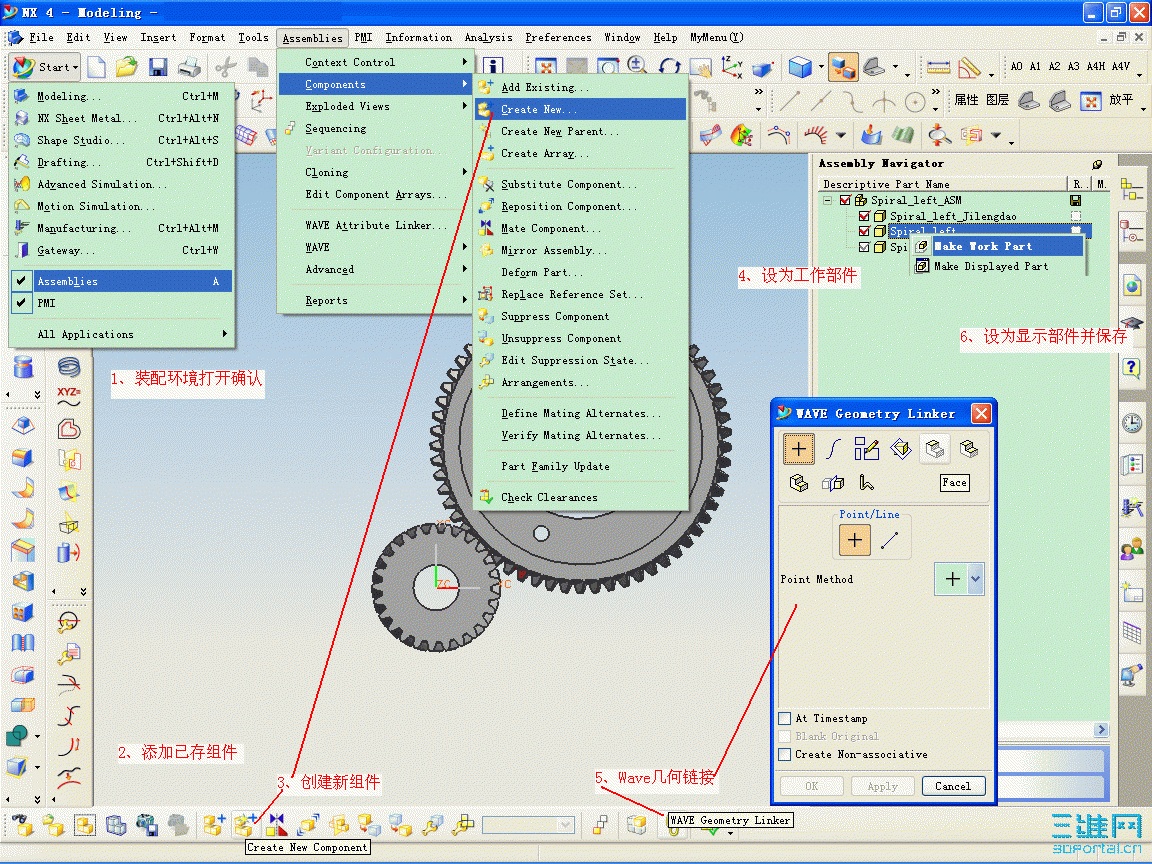1152x864 pixels.
Task: Open the Assemblies menu
Action: pyautogui.click(x=312, y=38)
